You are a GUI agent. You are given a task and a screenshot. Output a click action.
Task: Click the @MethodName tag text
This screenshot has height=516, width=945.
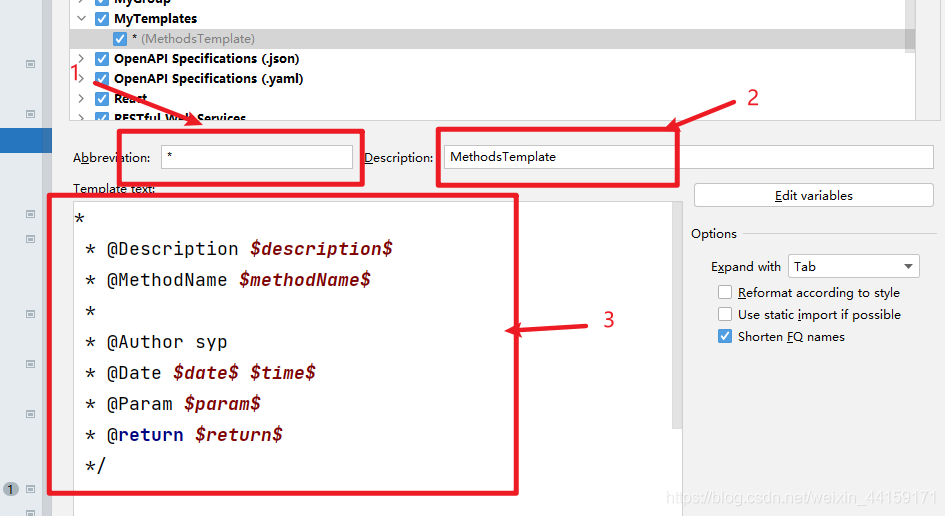coord(167,280)
